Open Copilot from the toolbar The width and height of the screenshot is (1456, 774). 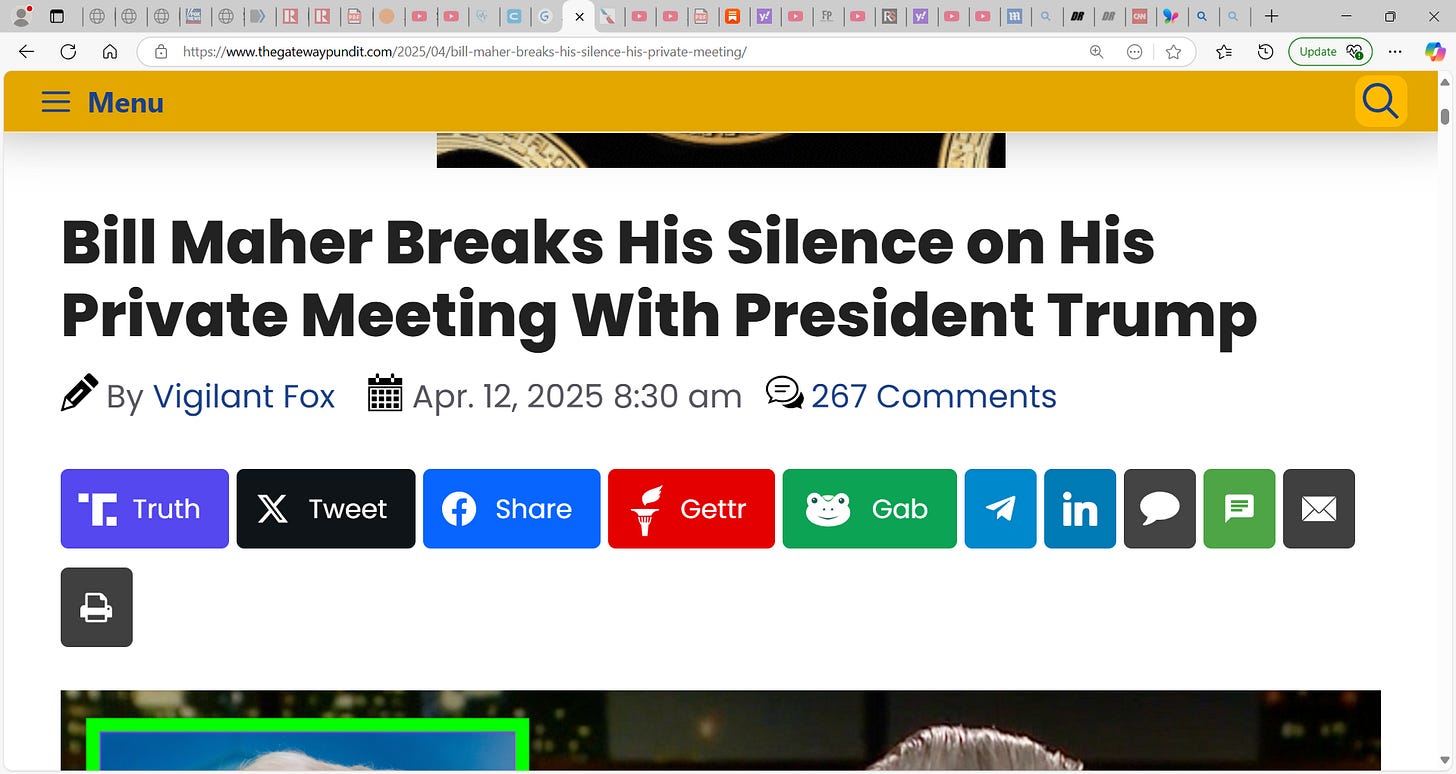(x=1435, y=52)
